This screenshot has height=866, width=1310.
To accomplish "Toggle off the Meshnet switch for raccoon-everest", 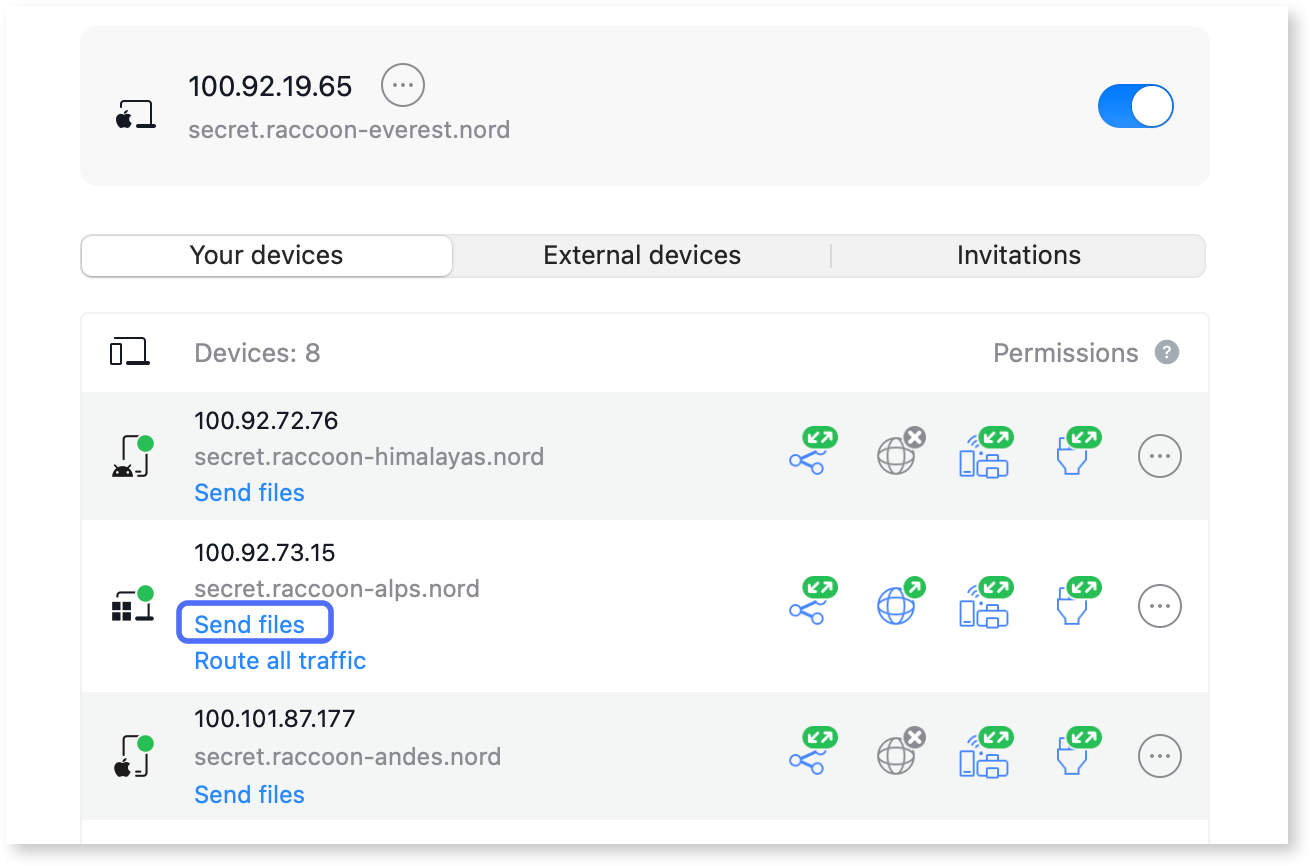I will pos(1136,106).
